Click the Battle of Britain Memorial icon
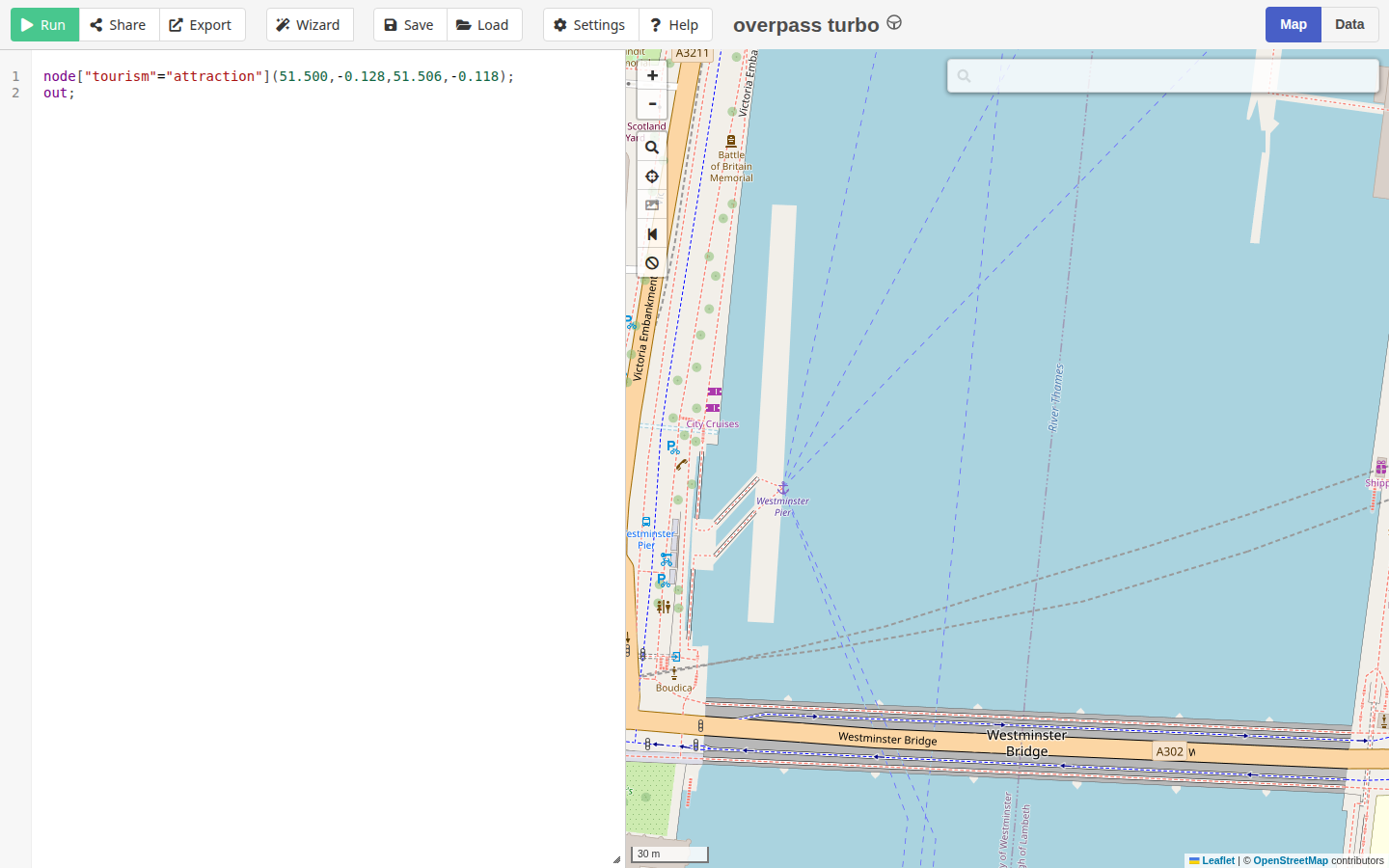 pos(731,141)
